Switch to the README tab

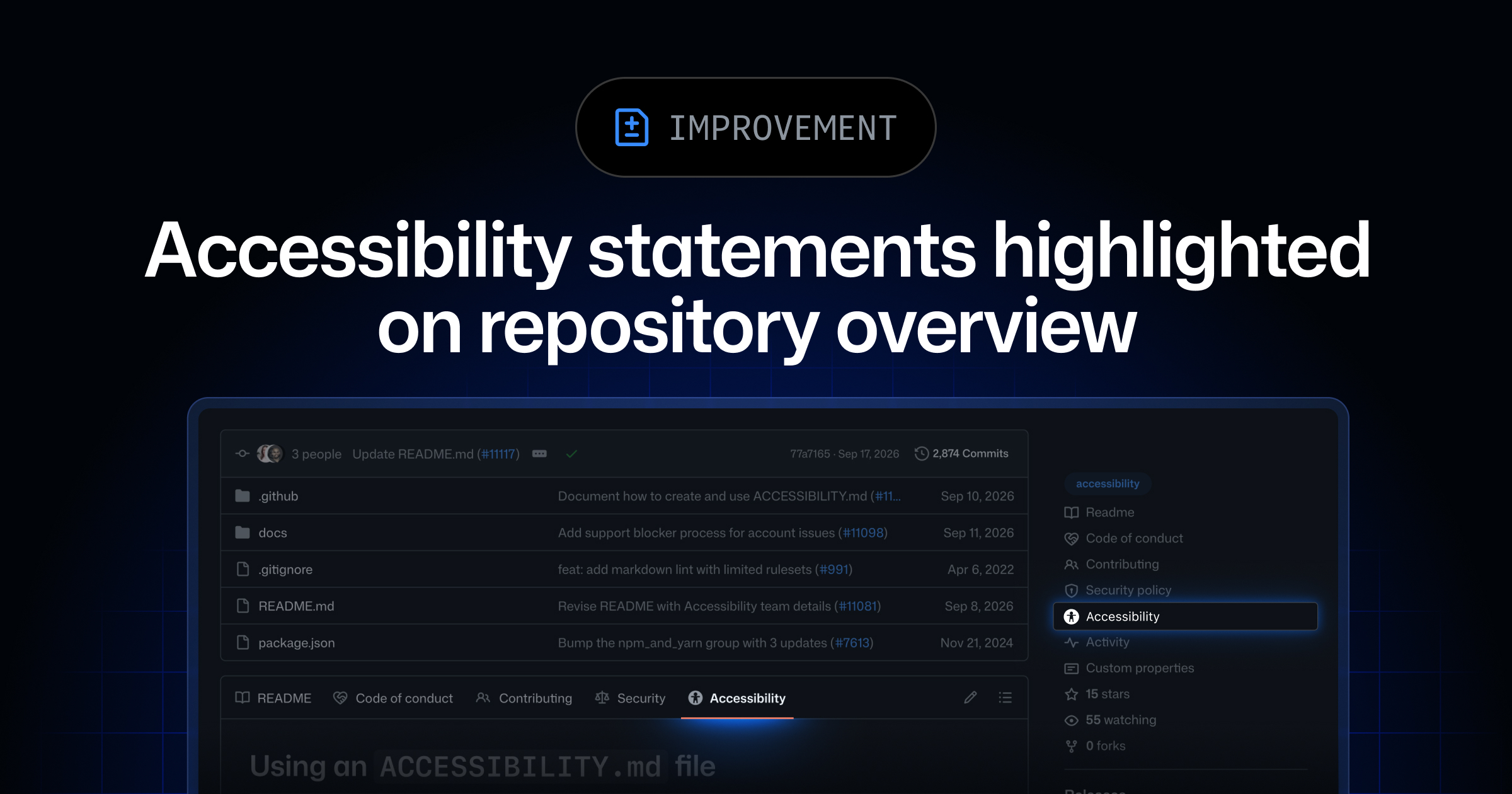point(273,698)
